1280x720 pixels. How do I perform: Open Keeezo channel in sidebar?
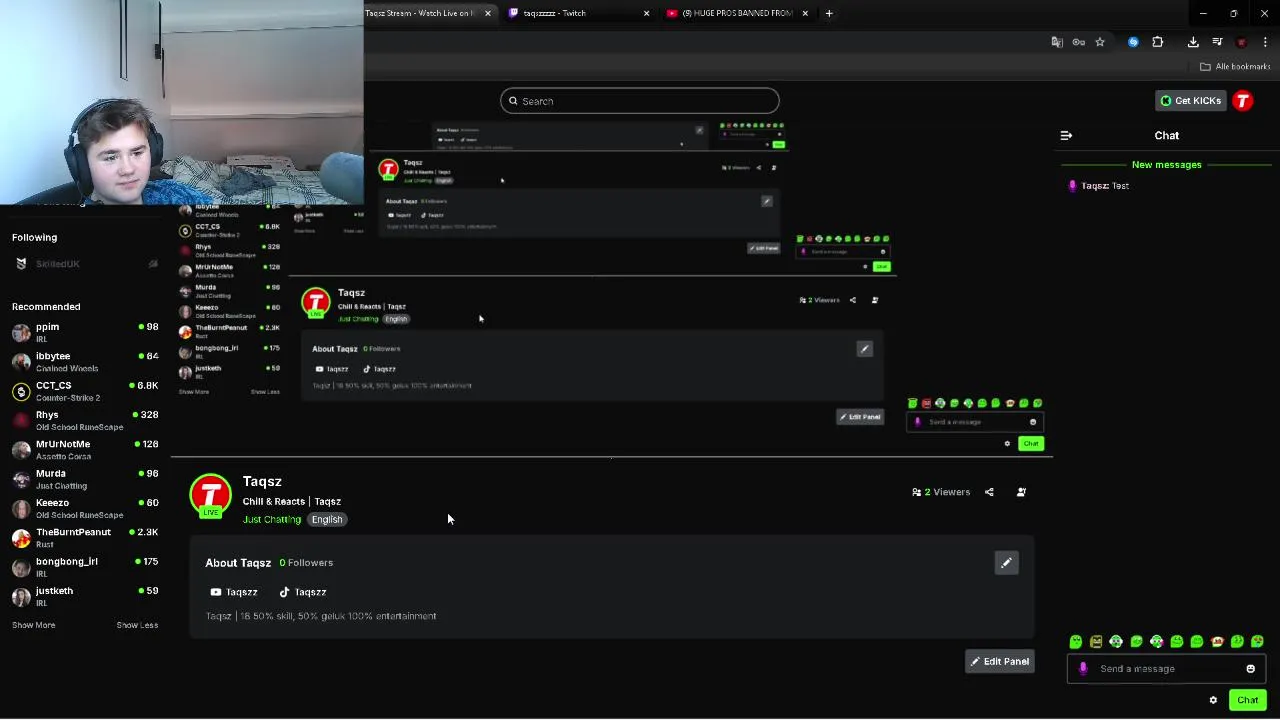85,508
